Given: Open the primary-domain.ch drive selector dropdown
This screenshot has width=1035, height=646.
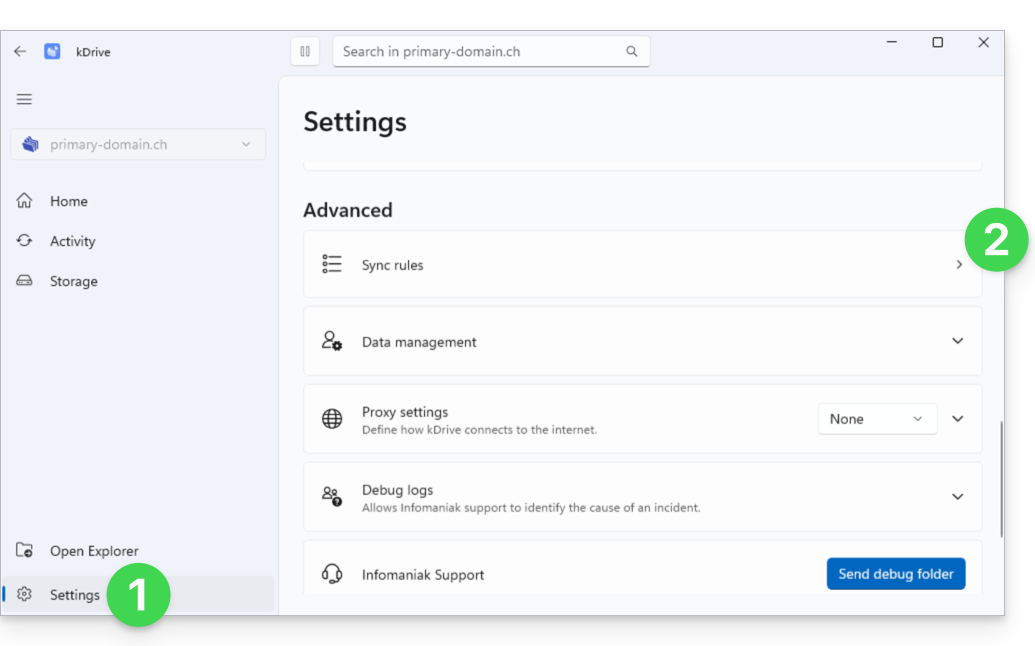Looking at the screenshot, I should [138, 145].
